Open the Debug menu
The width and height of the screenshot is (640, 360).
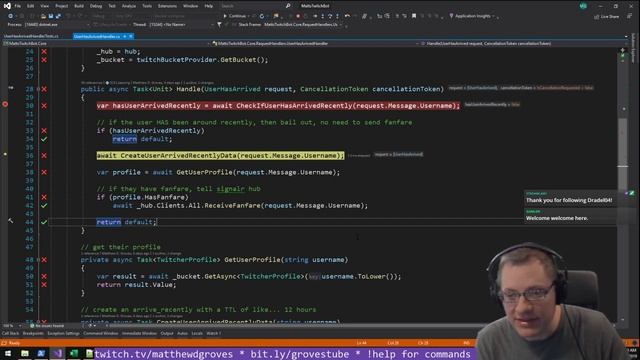tap(96, 6)
